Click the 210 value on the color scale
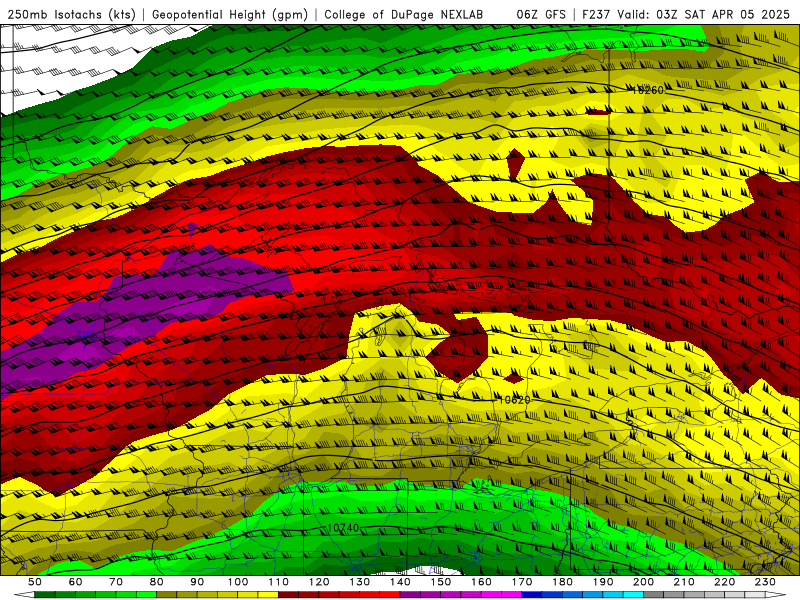 (684, 582)
